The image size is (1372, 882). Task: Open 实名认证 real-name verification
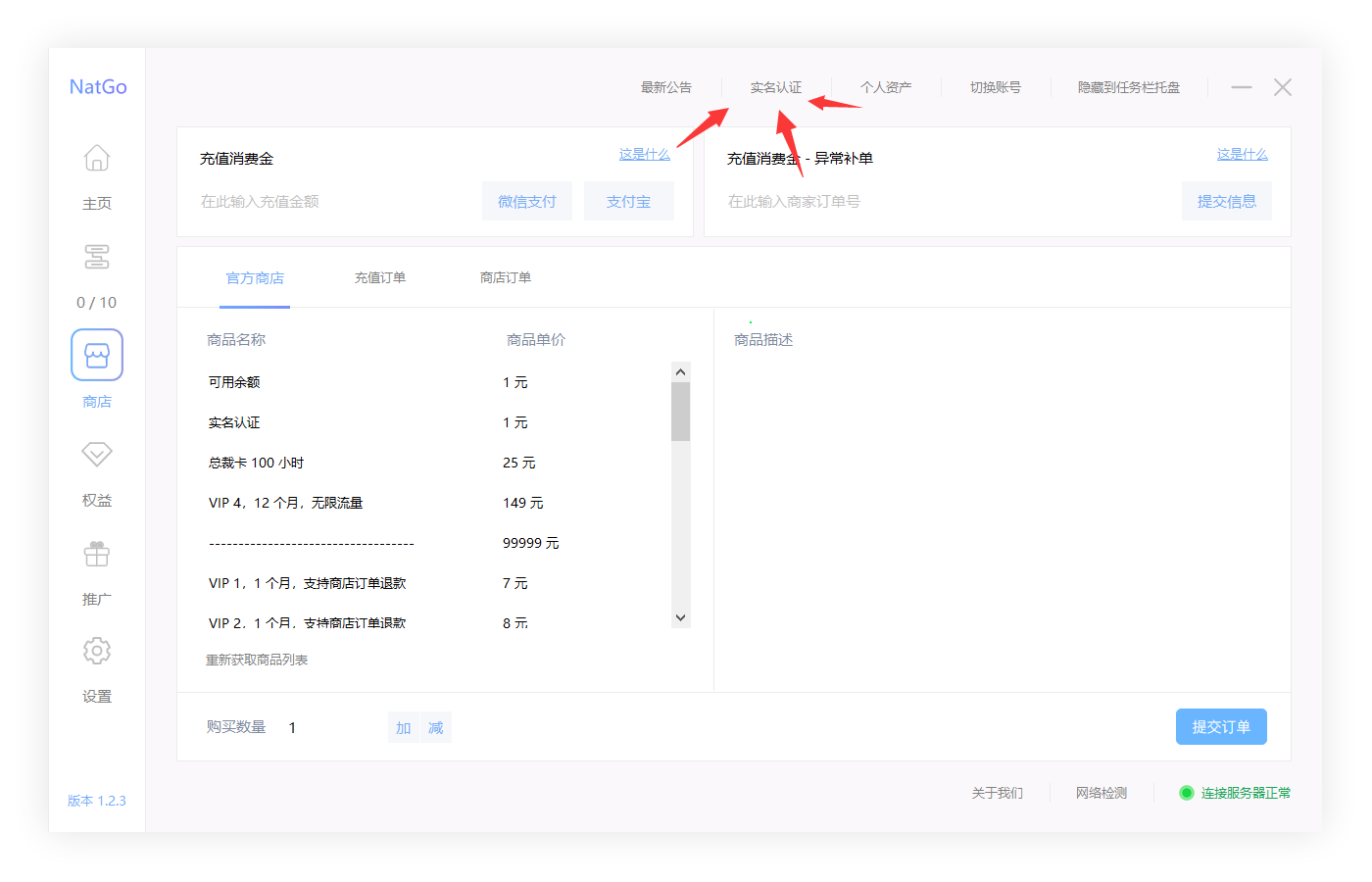click(775, 87)
